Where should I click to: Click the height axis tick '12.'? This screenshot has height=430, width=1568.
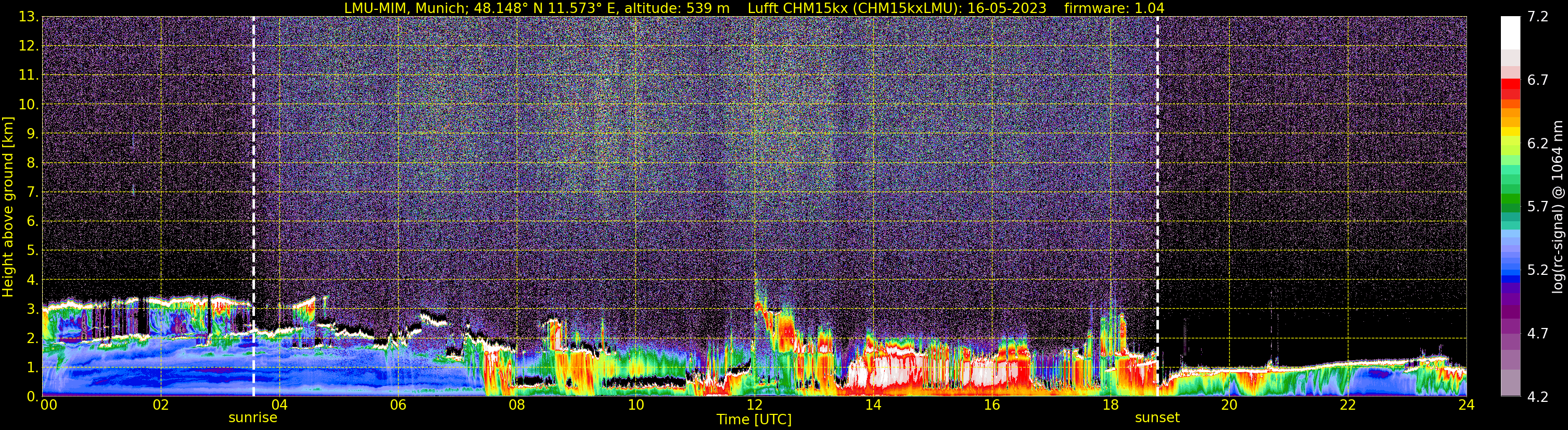click(28, 46)
